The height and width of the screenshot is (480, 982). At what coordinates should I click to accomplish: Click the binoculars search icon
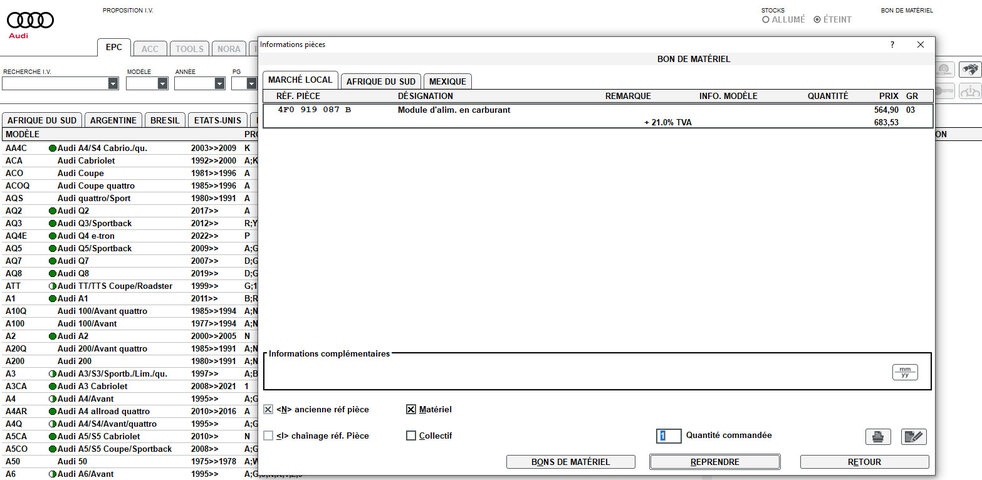click(971, 68)
